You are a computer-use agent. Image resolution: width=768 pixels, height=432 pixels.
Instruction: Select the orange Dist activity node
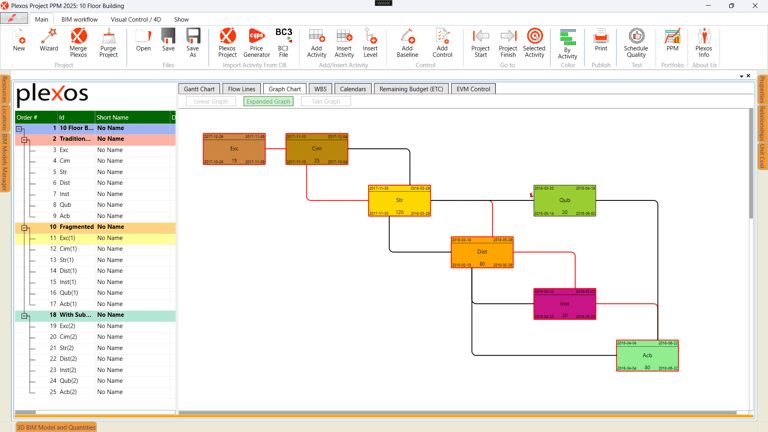pos(482,252)
